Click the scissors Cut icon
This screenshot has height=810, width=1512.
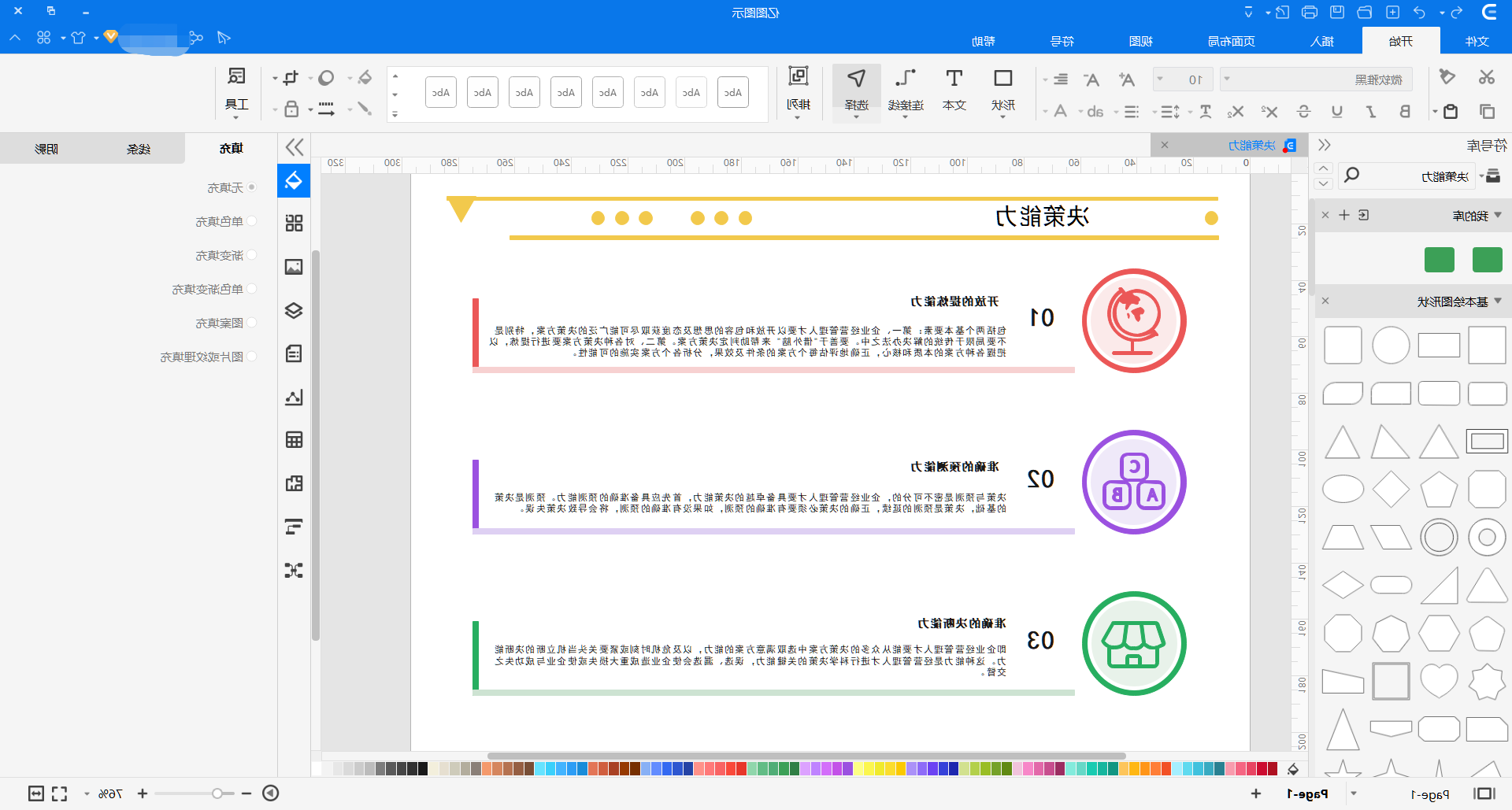1486,77
